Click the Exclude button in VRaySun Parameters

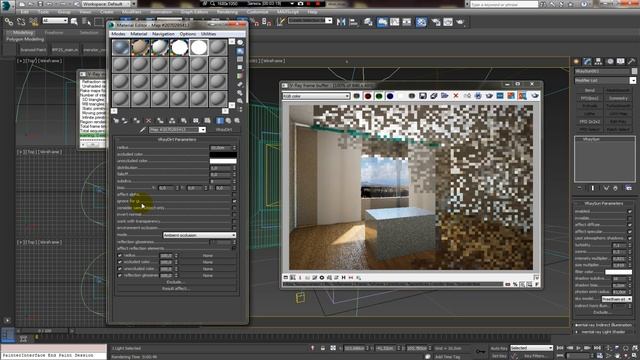click(602, 313)
